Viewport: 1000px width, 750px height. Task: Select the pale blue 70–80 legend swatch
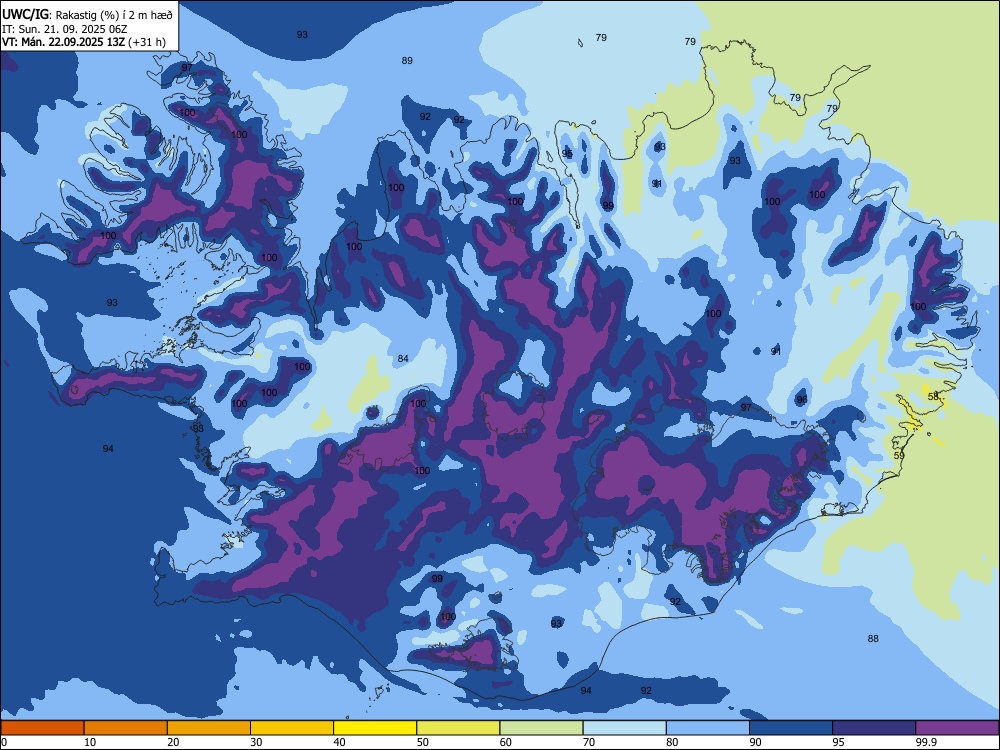625,728
